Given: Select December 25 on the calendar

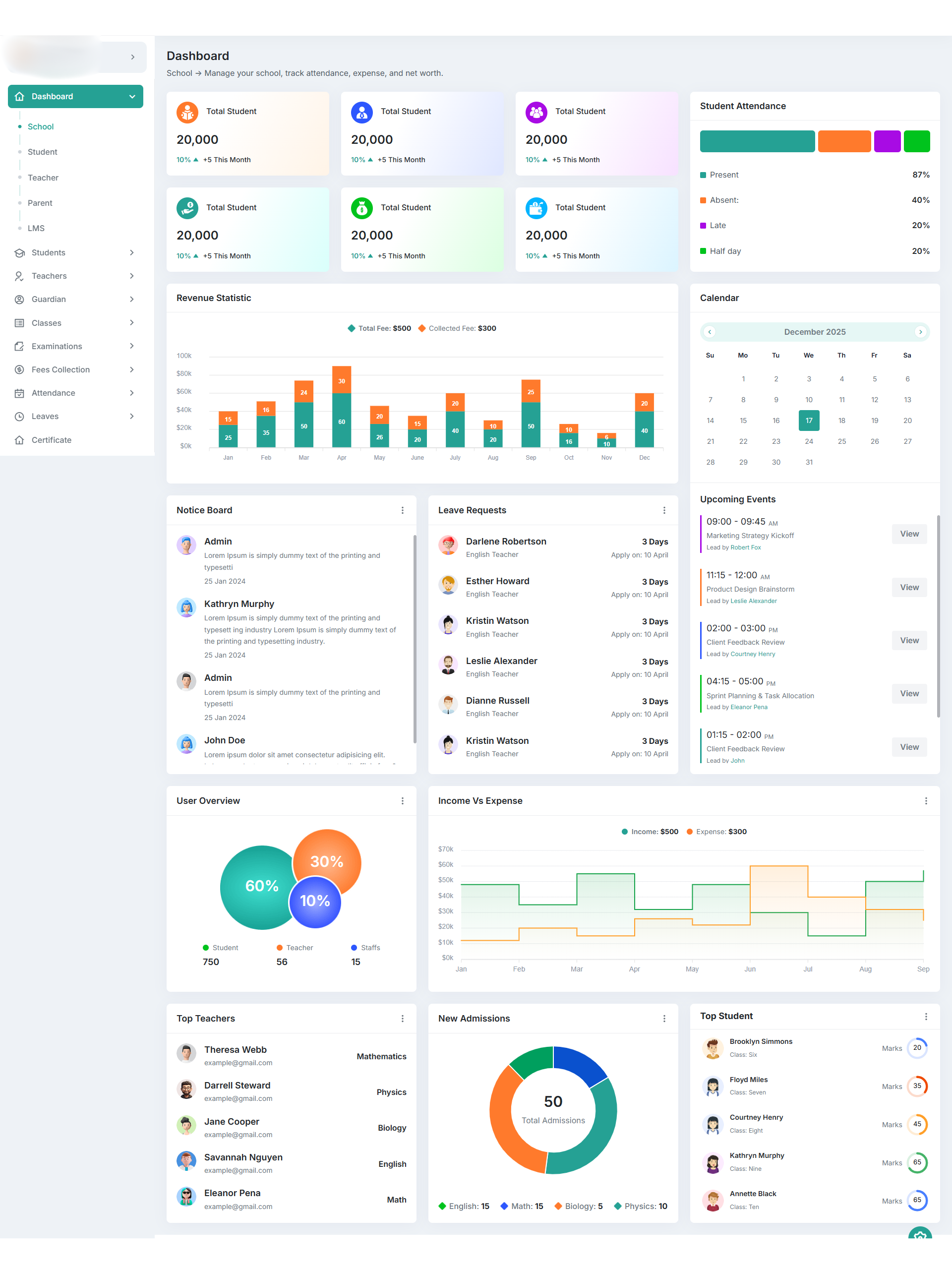Looking at the screenshot, I should point(842,441).
